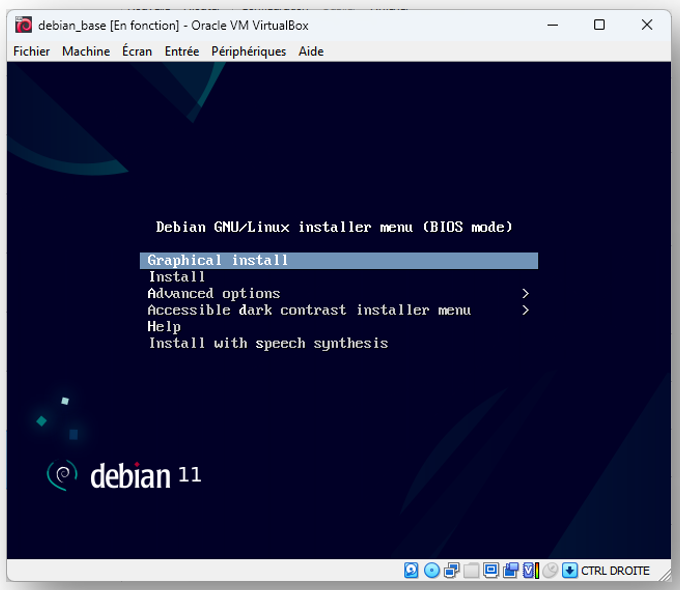
Task: Click the recording/capture status icon
Action: [511, 570]
